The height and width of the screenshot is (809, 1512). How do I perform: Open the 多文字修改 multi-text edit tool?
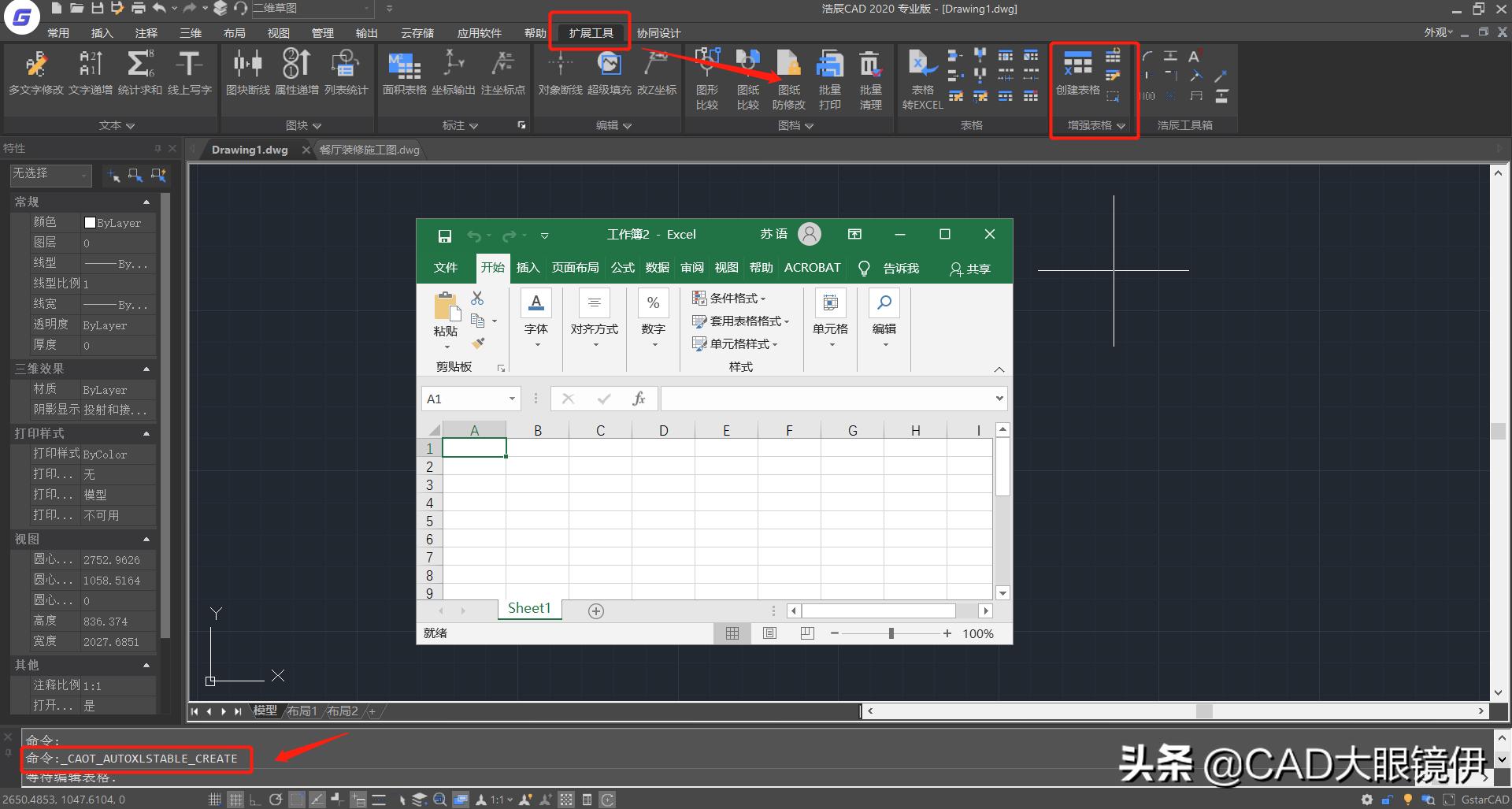click(35, 75)
